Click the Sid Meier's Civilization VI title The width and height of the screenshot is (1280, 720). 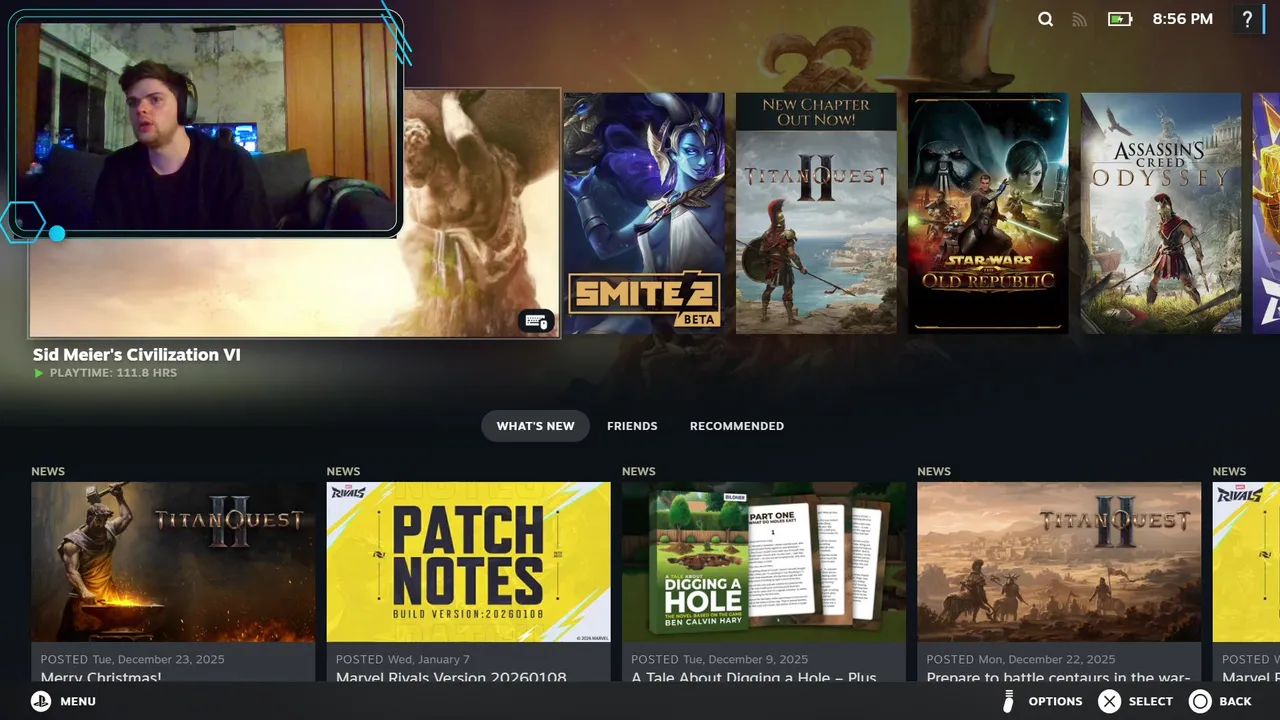pos(137,354)
